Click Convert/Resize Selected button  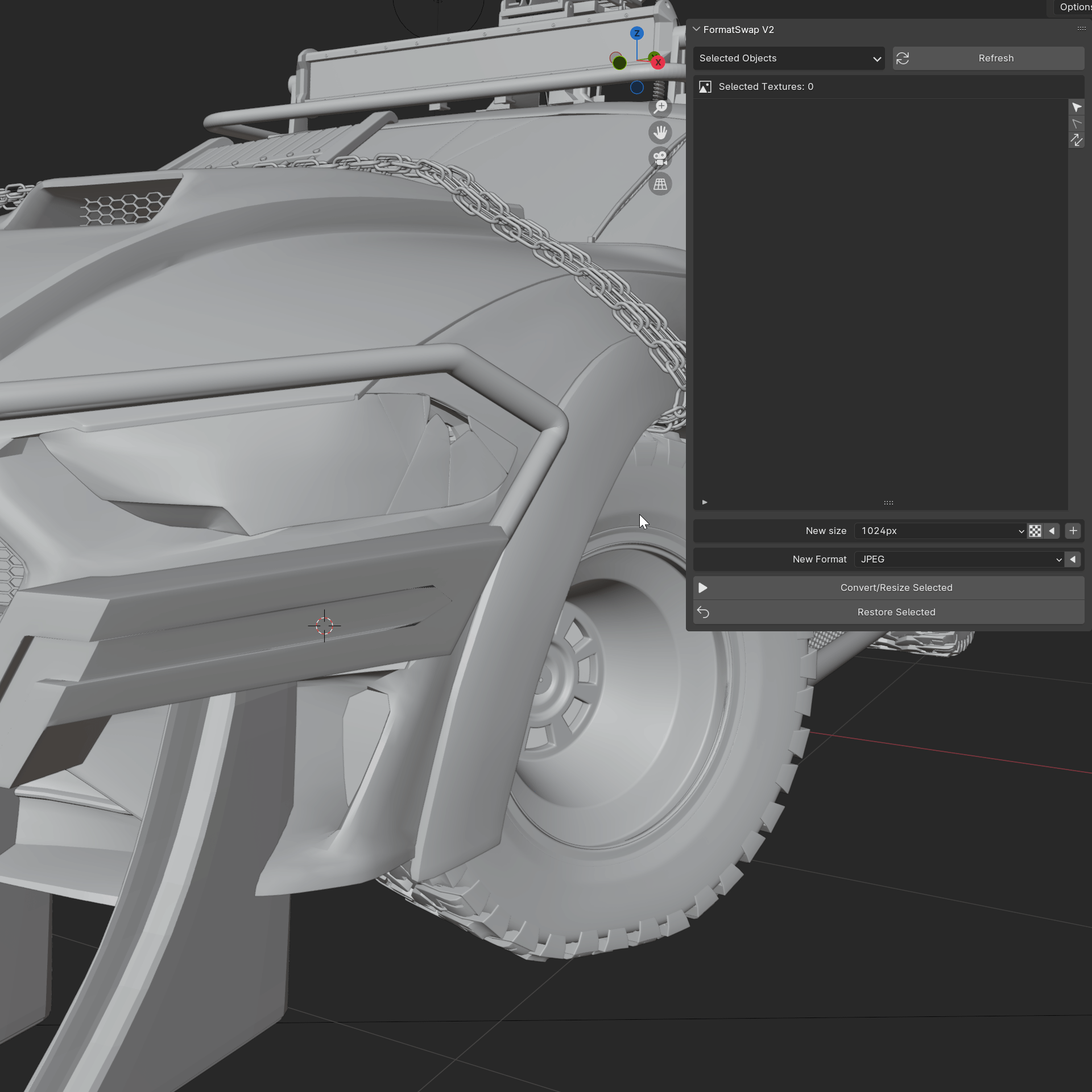coord(888,588)
